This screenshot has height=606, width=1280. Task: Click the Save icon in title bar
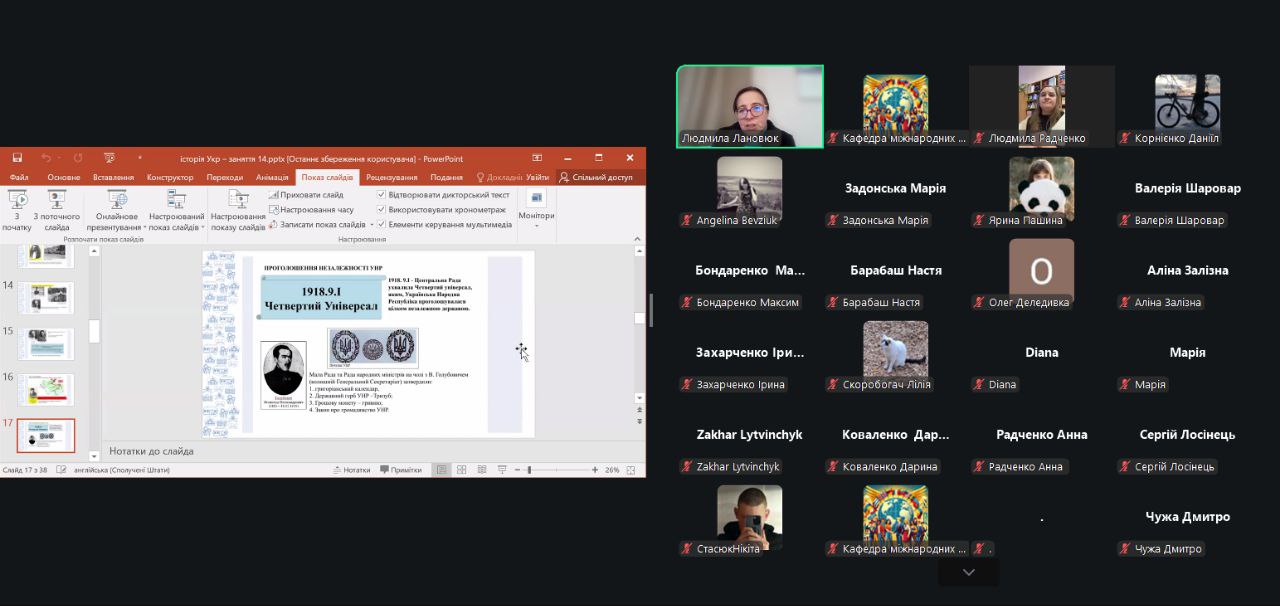(17, 158)
